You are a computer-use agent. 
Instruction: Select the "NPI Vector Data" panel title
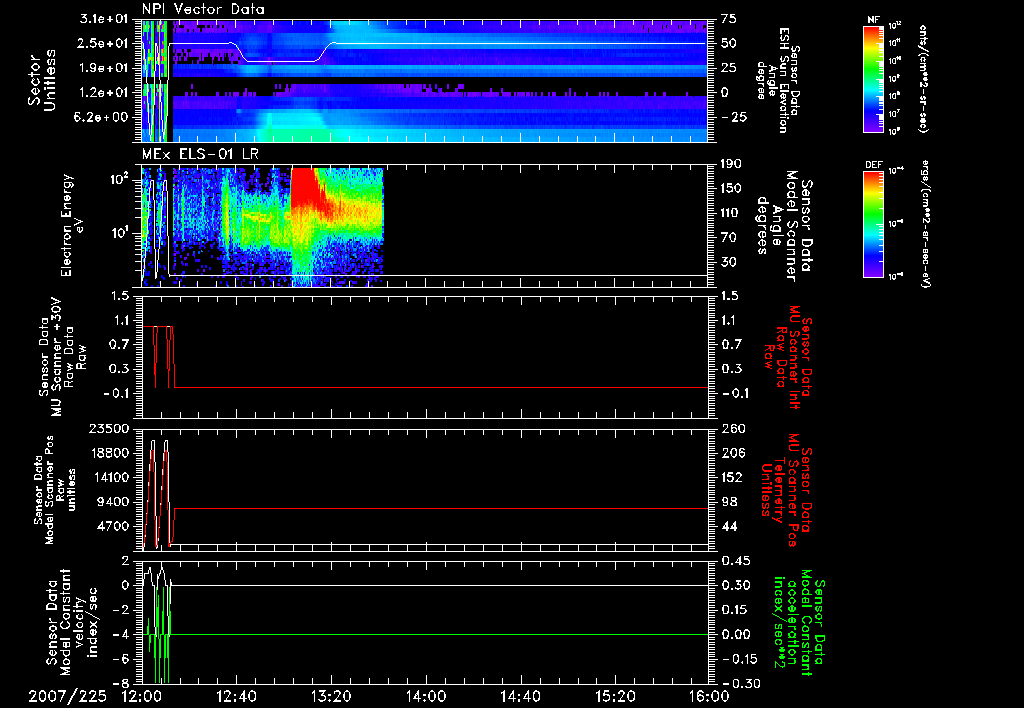203,9
